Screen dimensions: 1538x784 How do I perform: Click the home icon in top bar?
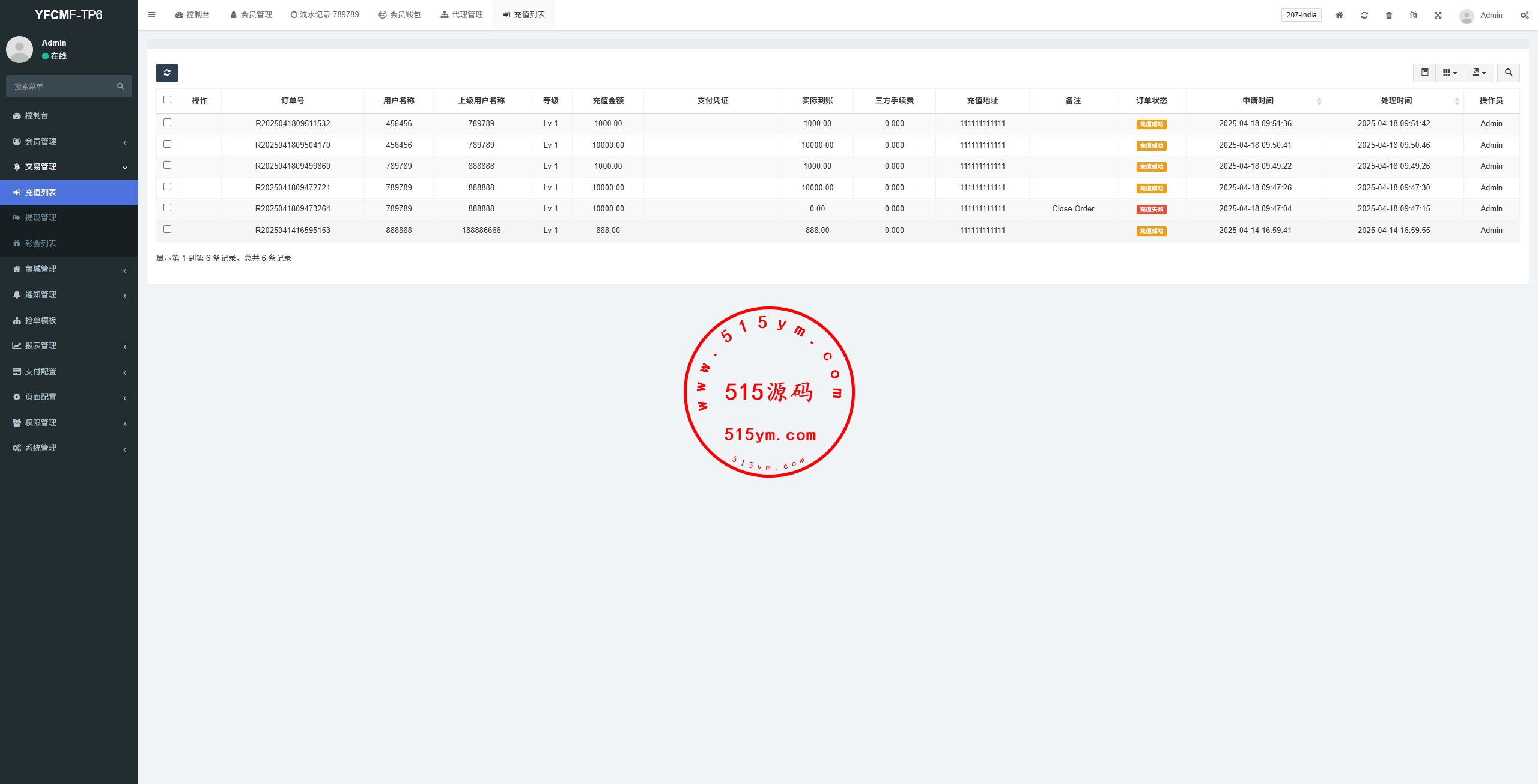click(1339, 15)
